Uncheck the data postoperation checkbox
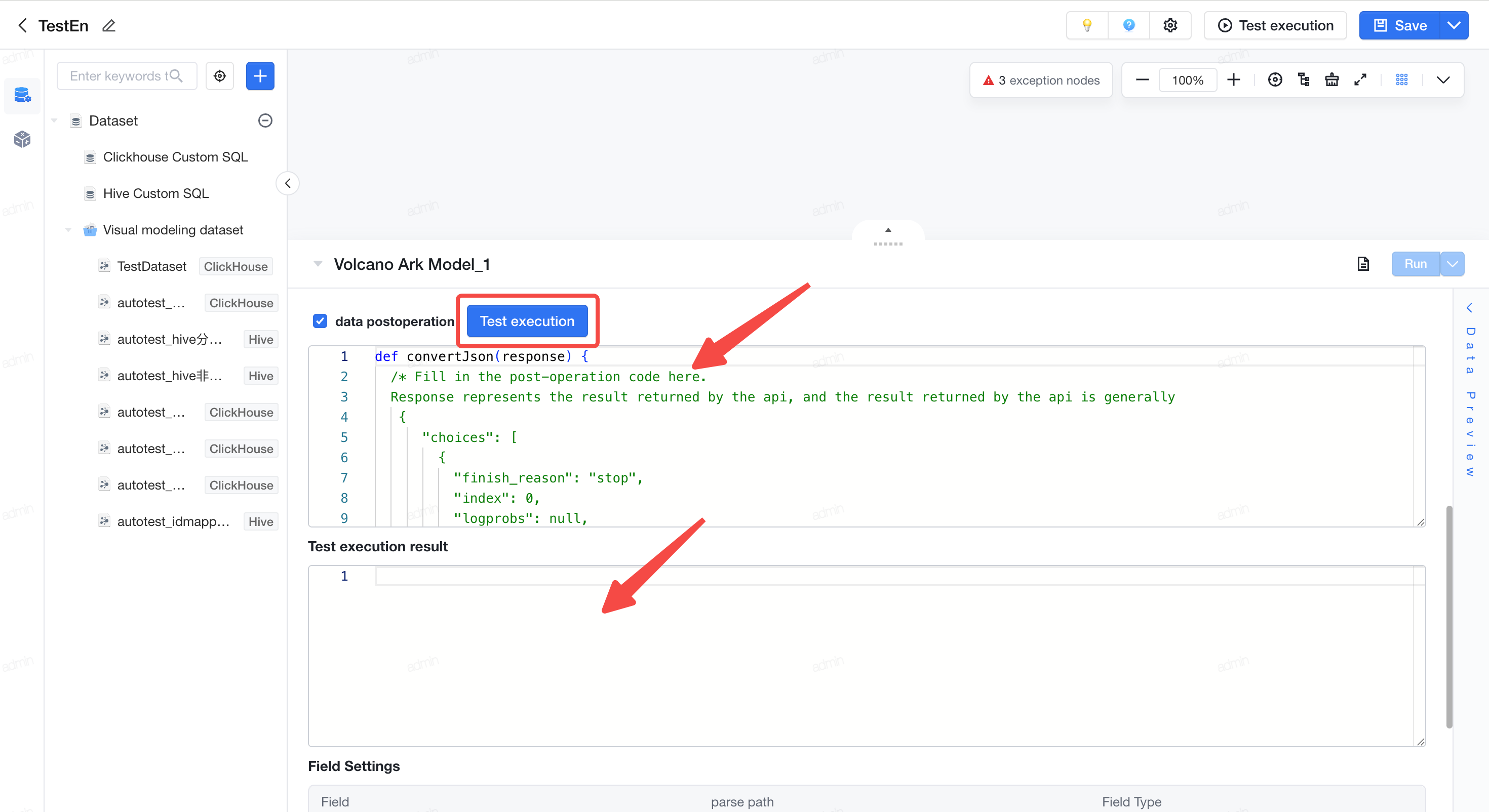The image size is (1489, 812). tap(320, 321)
